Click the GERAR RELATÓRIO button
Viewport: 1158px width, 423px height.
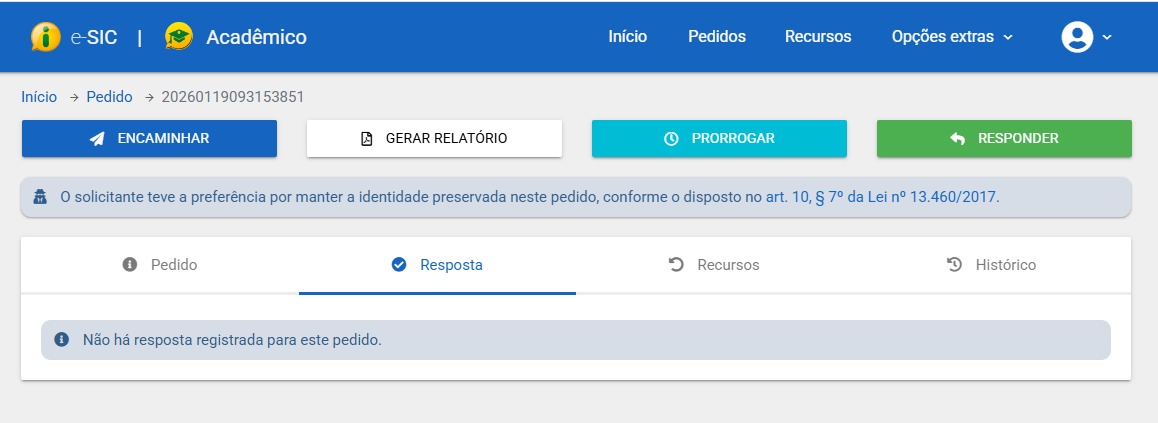(434, 139)
